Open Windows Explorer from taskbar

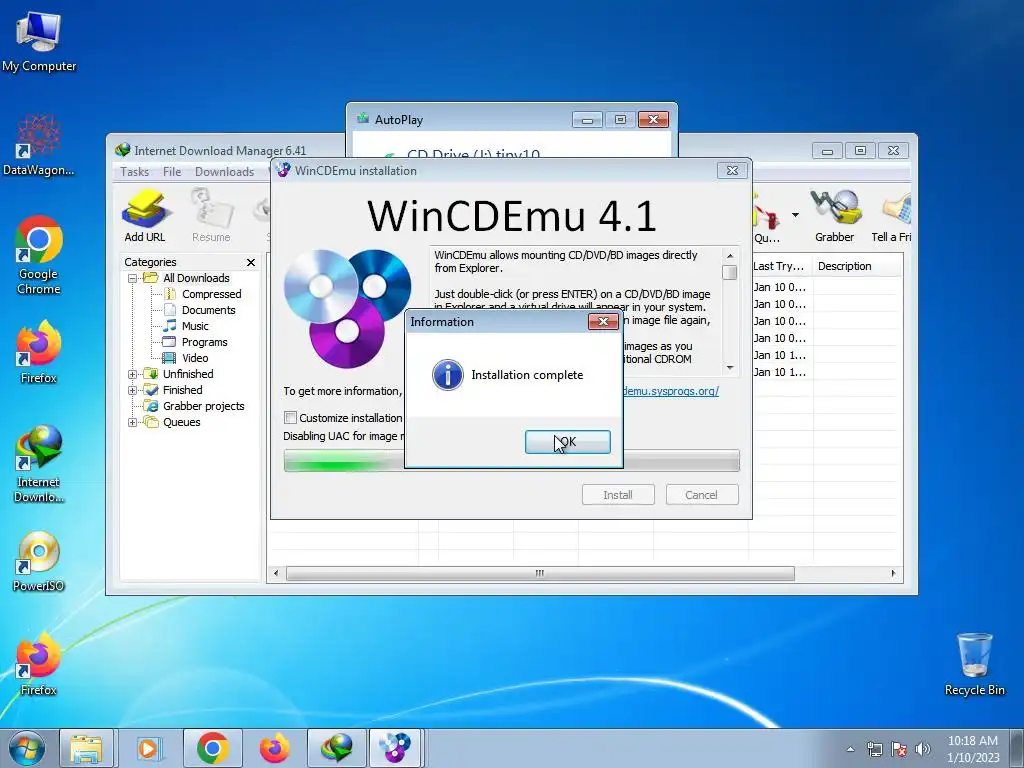[x=86, y=748]
